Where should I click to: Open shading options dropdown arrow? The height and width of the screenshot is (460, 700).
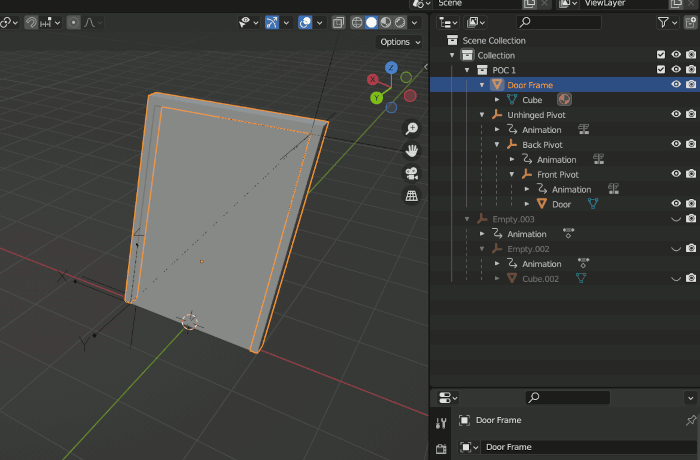click(x=414, y=22)
